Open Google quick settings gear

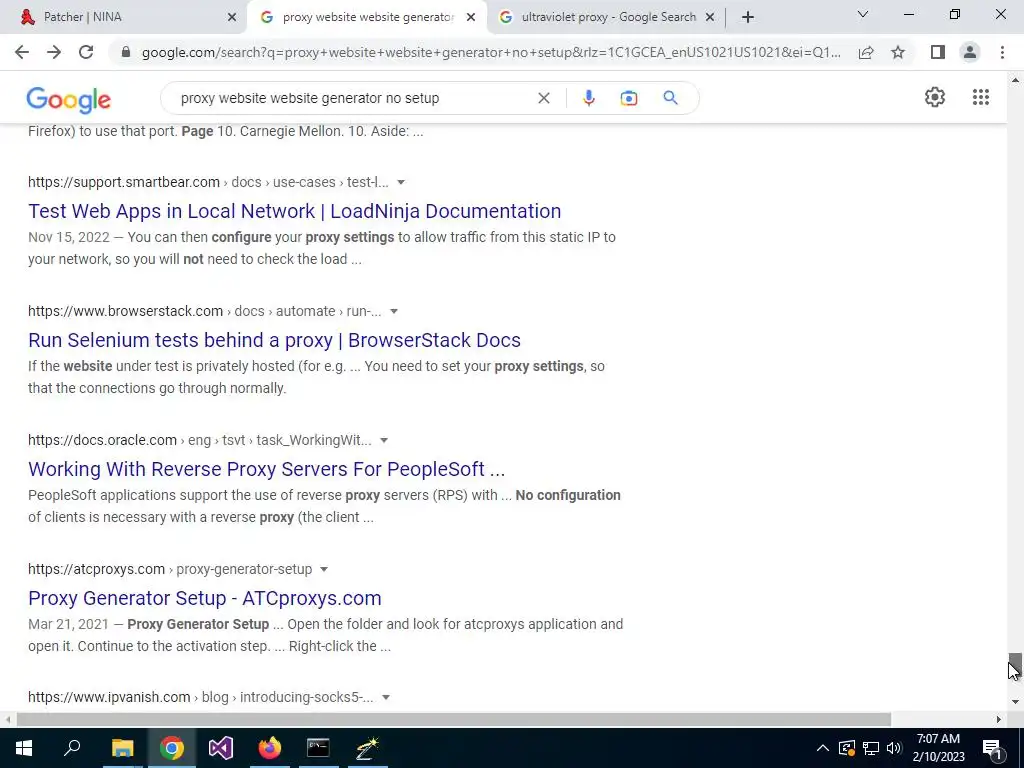(x=935, y=97)
